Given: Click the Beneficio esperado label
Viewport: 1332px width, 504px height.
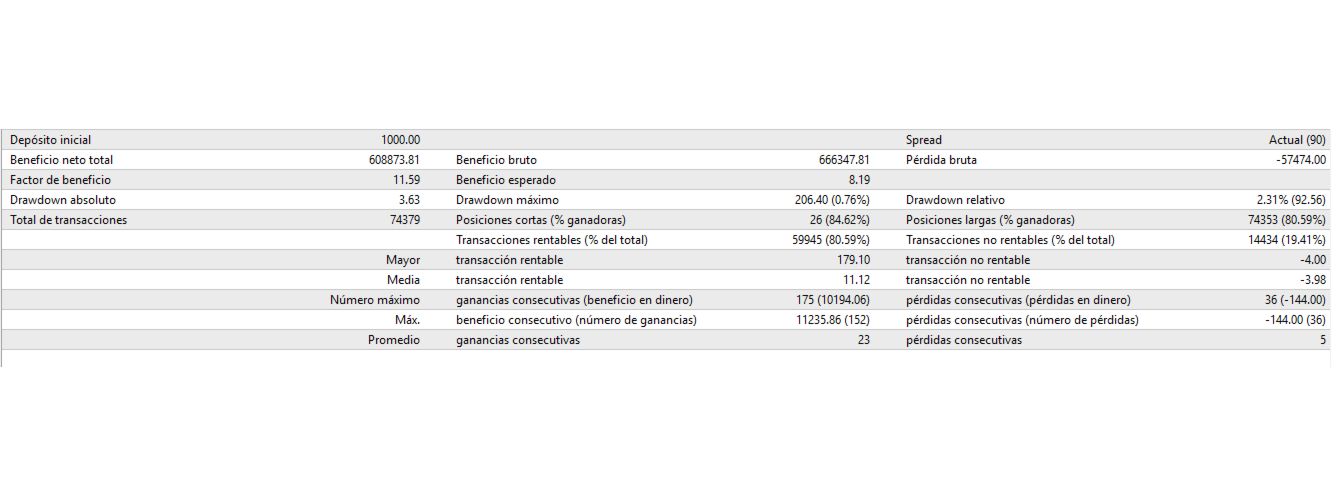Looking at the screenshot, I should click(x=505, y=180).
